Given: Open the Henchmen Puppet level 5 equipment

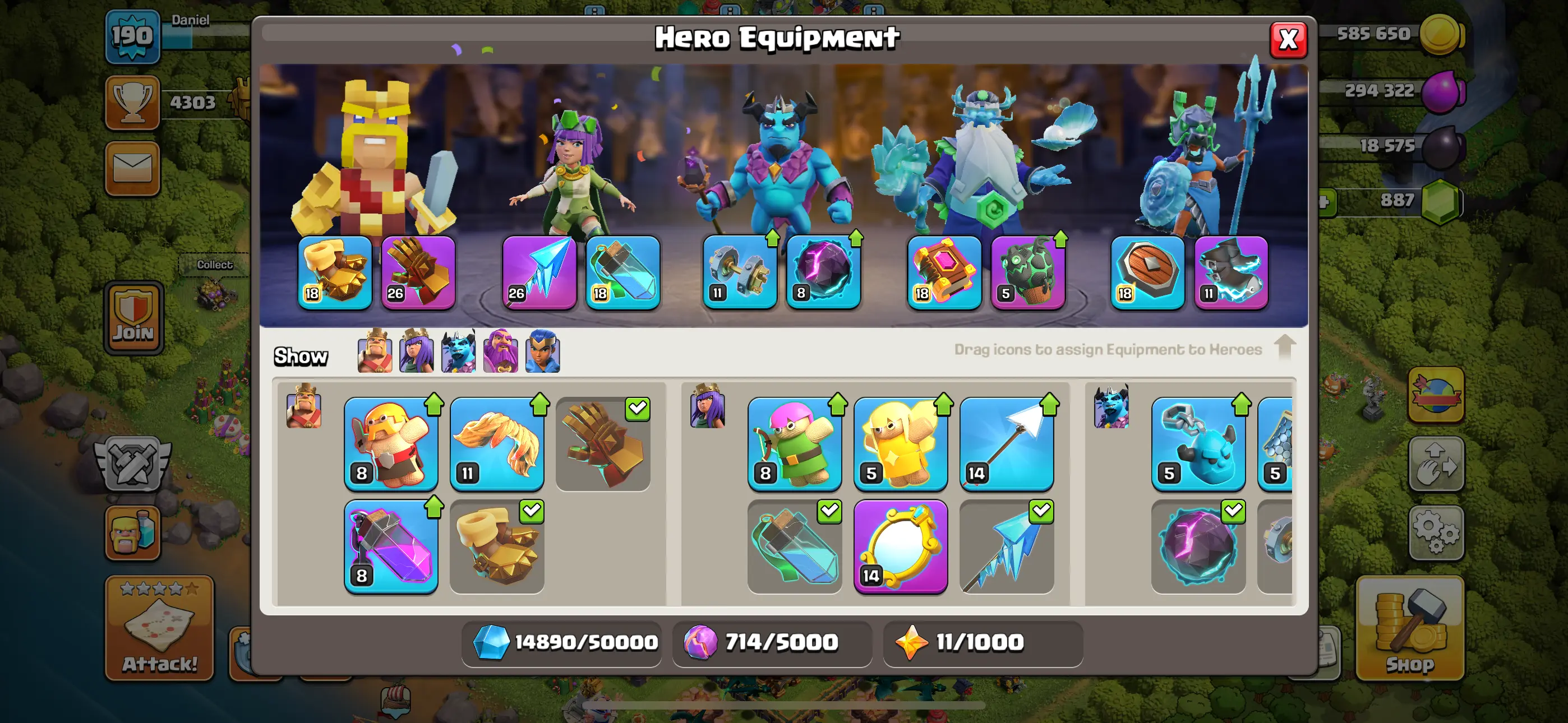Looking at the screenshot, I should click(x=1198, y=444).
